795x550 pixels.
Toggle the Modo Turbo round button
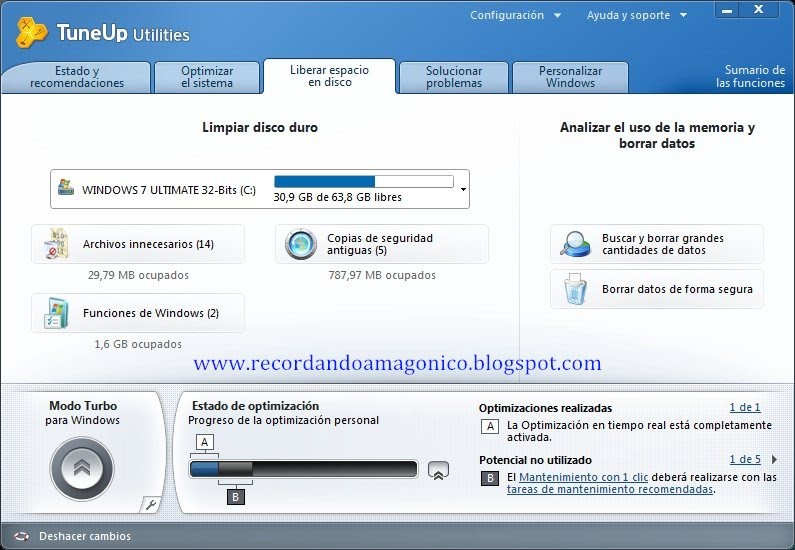[x=82, y=468]
